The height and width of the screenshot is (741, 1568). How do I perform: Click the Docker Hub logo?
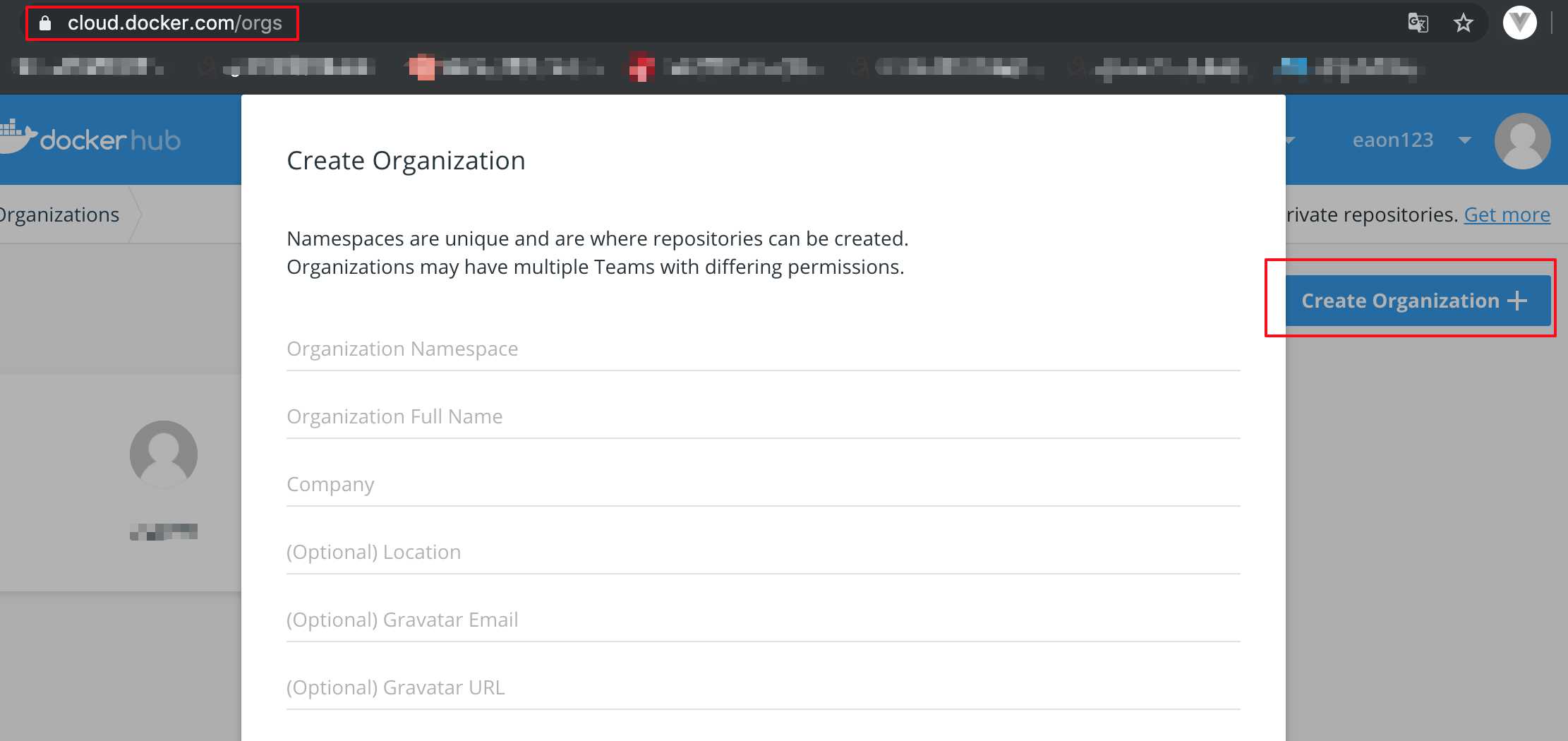90,138
